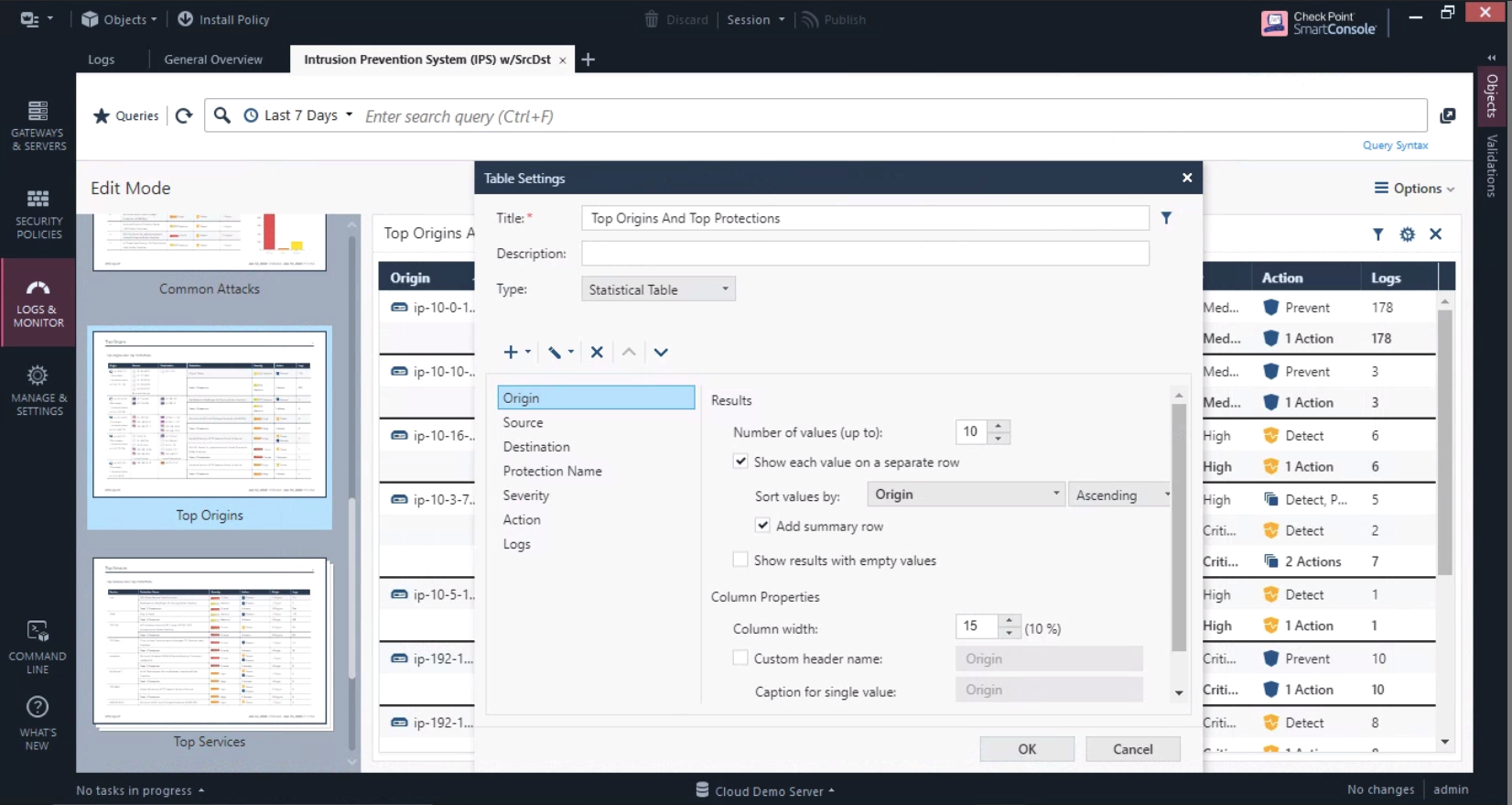The width and height of the screenshot is (1512, 805).
Task: Open the Command Line tool
Action: pos(38,647)
